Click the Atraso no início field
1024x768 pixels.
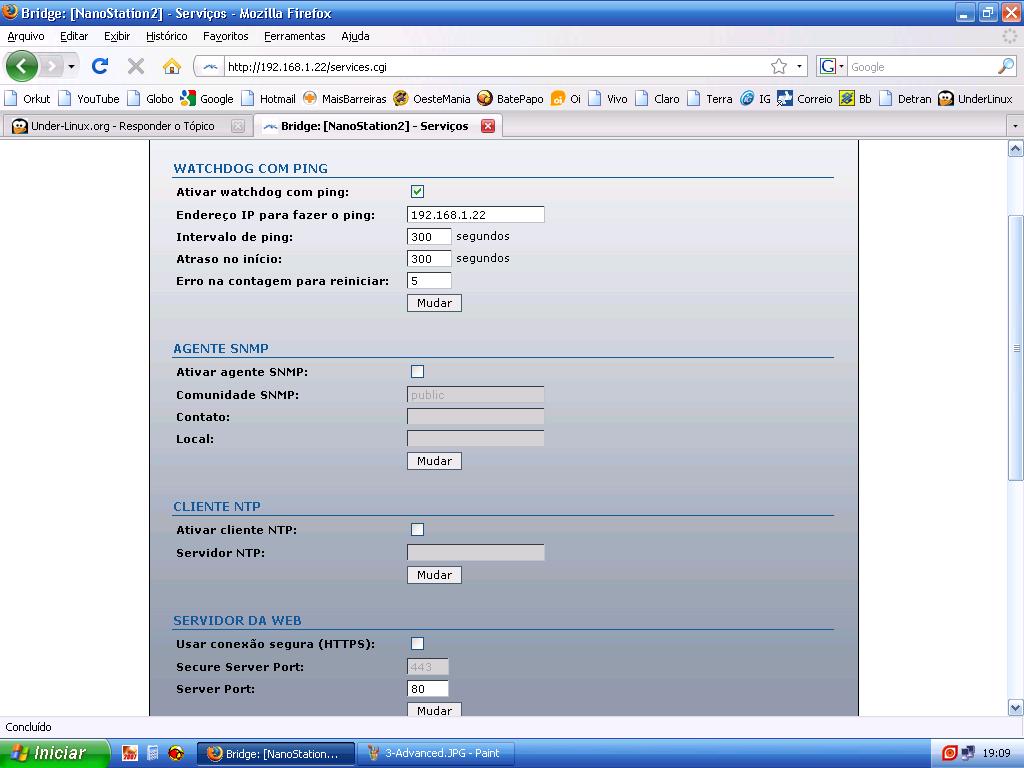point(429,259)
